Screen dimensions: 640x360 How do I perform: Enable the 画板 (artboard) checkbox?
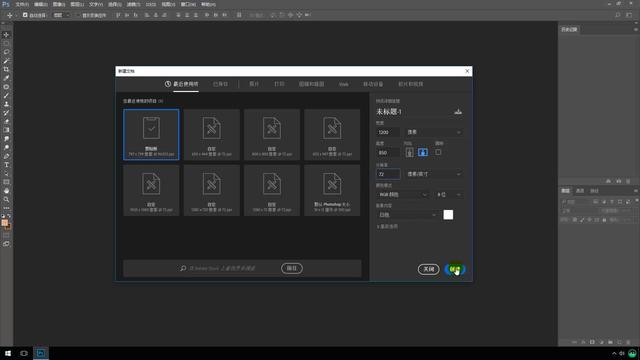[438, 152]
